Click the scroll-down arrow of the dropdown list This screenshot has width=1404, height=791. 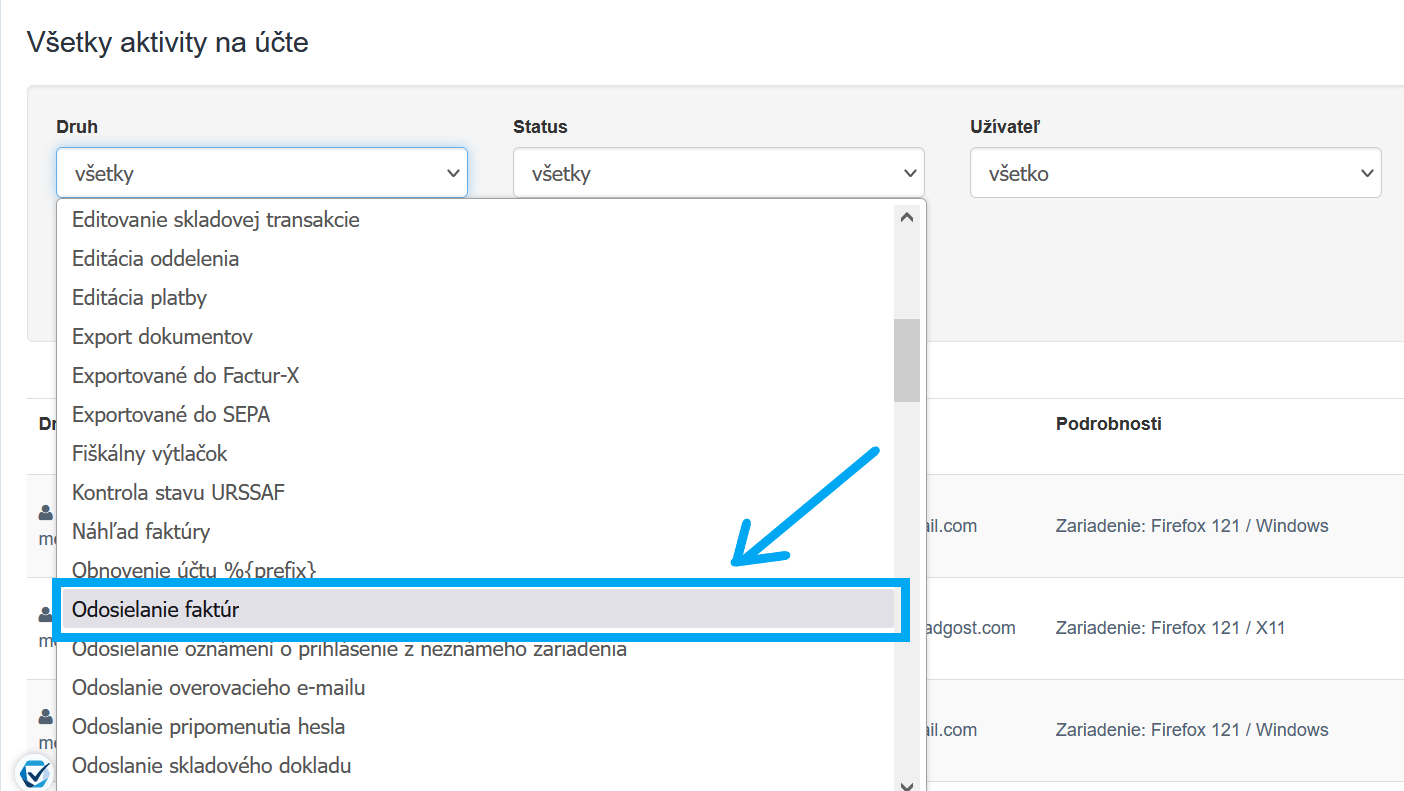(x=907, y=785)
